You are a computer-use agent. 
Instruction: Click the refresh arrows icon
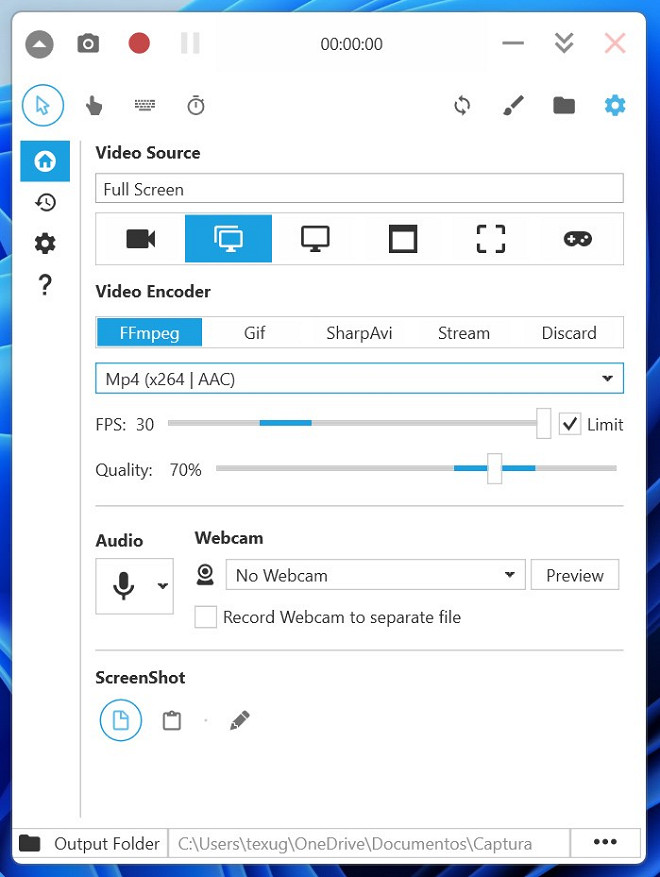pos(462,105)
